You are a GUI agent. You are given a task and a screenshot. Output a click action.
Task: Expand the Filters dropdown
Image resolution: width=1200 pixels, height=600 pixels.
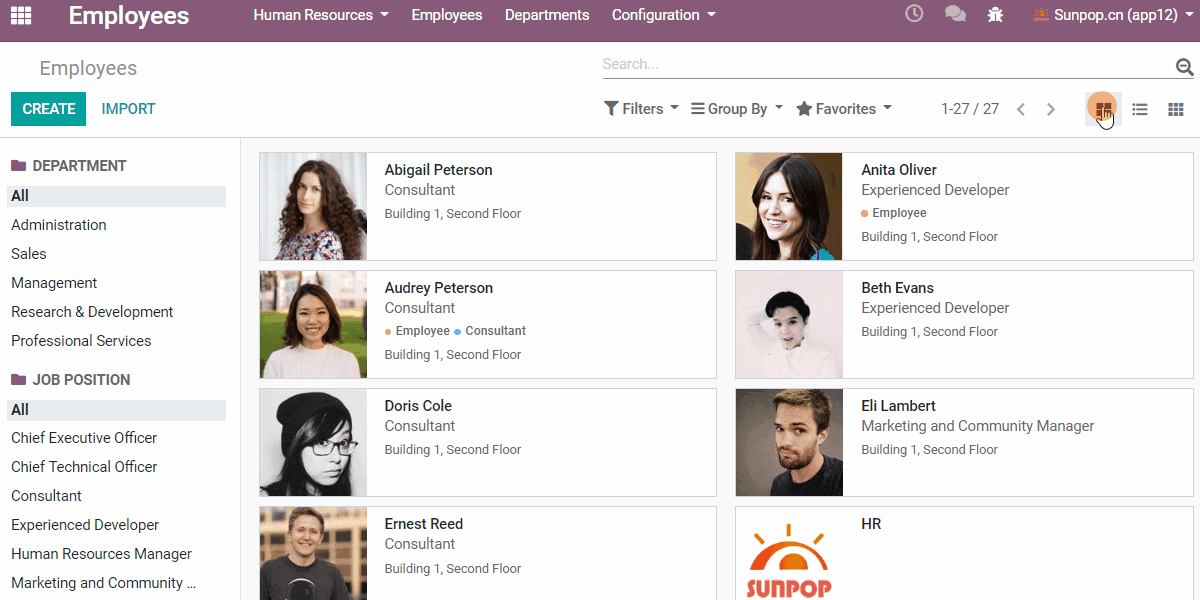pyautogui.click(x=641, y=109)
